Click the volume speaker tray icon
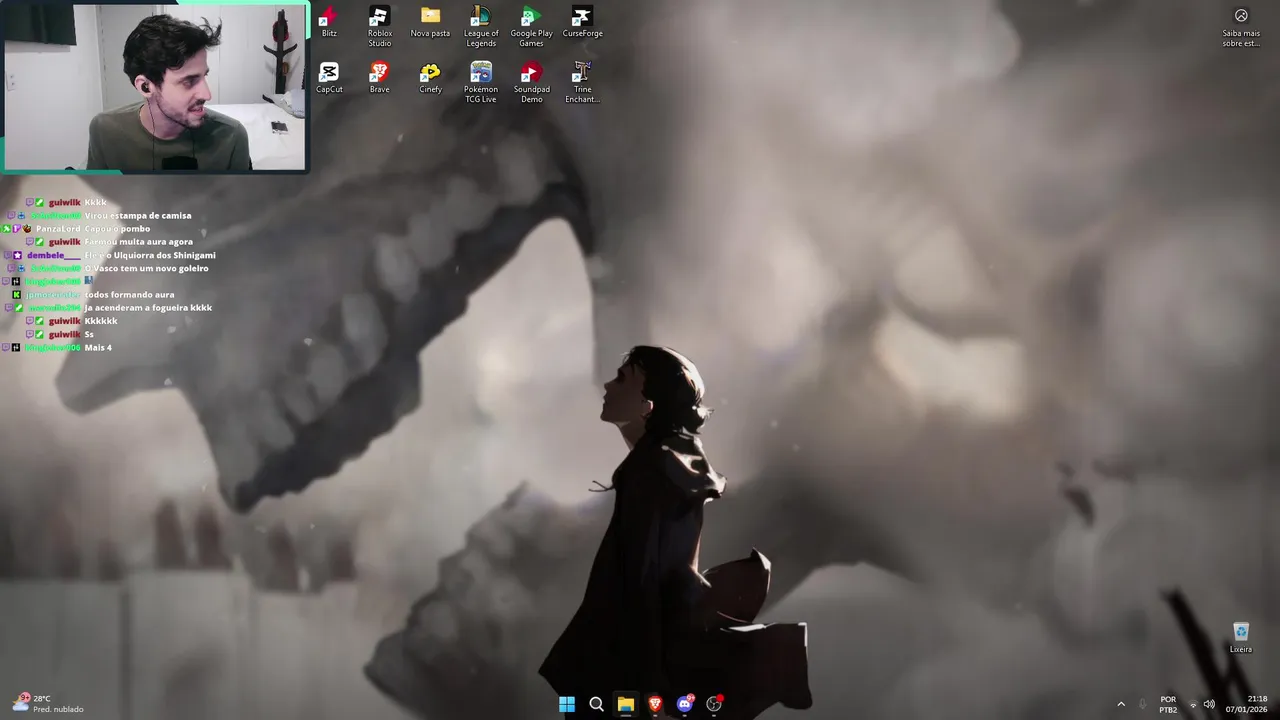Image resolution: width=1280 pixels, height=720 pixels. click(x=1209, y=704)
